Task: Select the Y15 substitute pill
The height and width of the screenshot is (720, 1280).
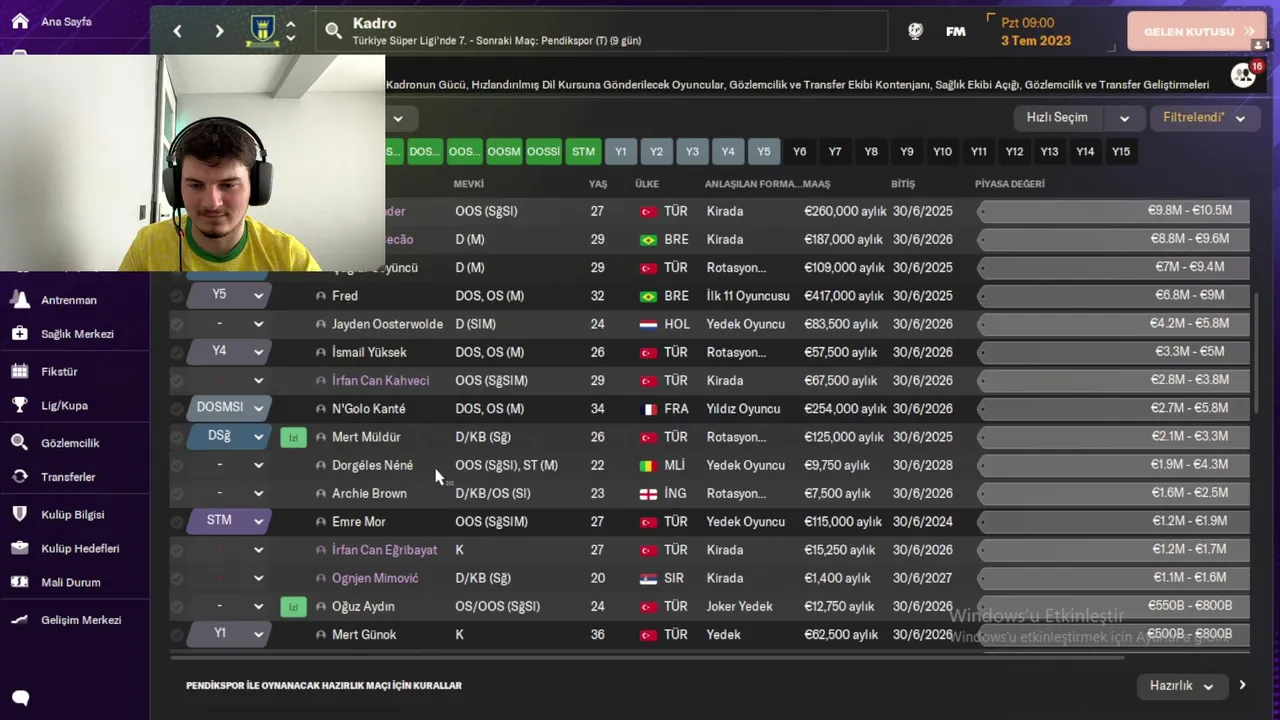Action: [1121, 152]
